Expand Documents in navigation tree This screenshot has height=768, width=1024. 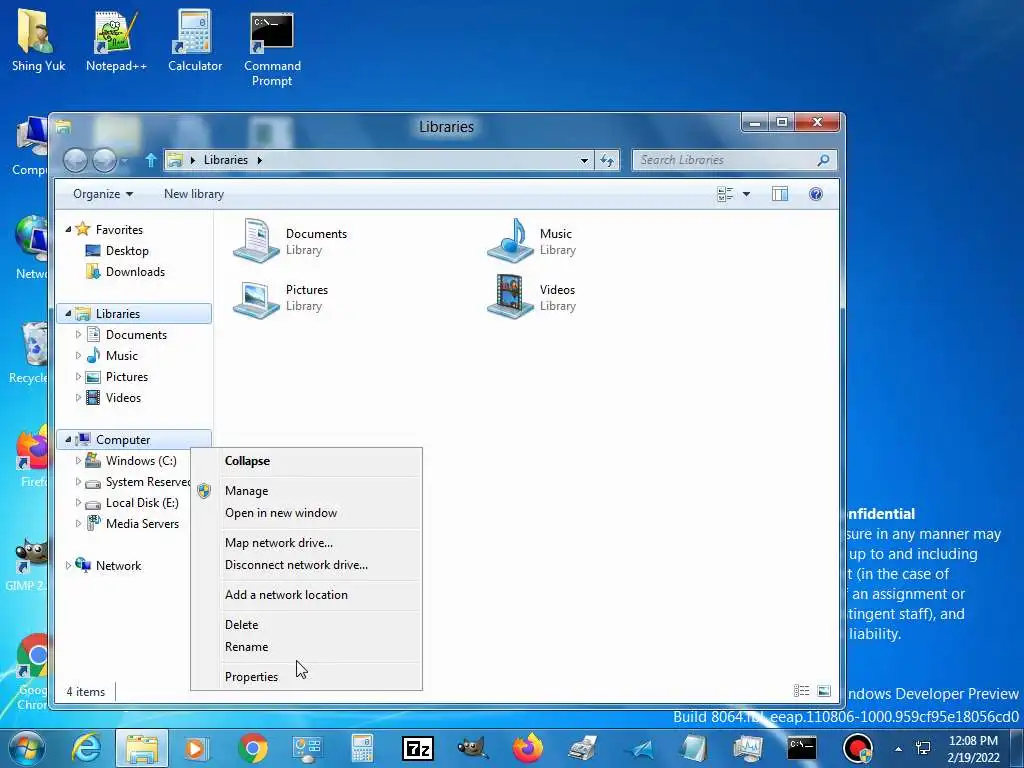pyautogui.click(x=78, y=334)
